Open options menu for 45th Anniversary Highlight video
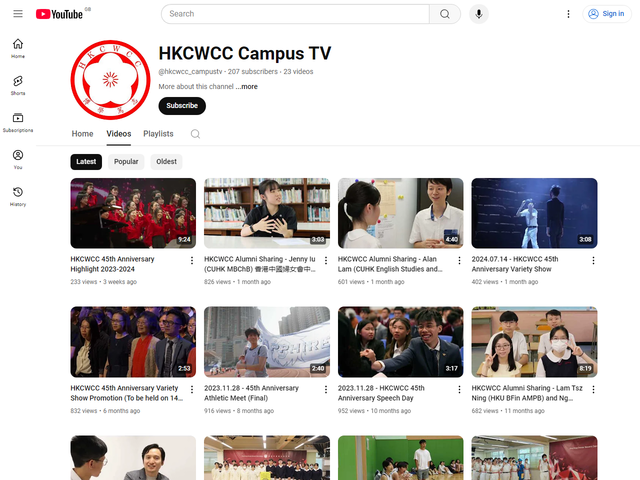 click(x=192, y=260)
